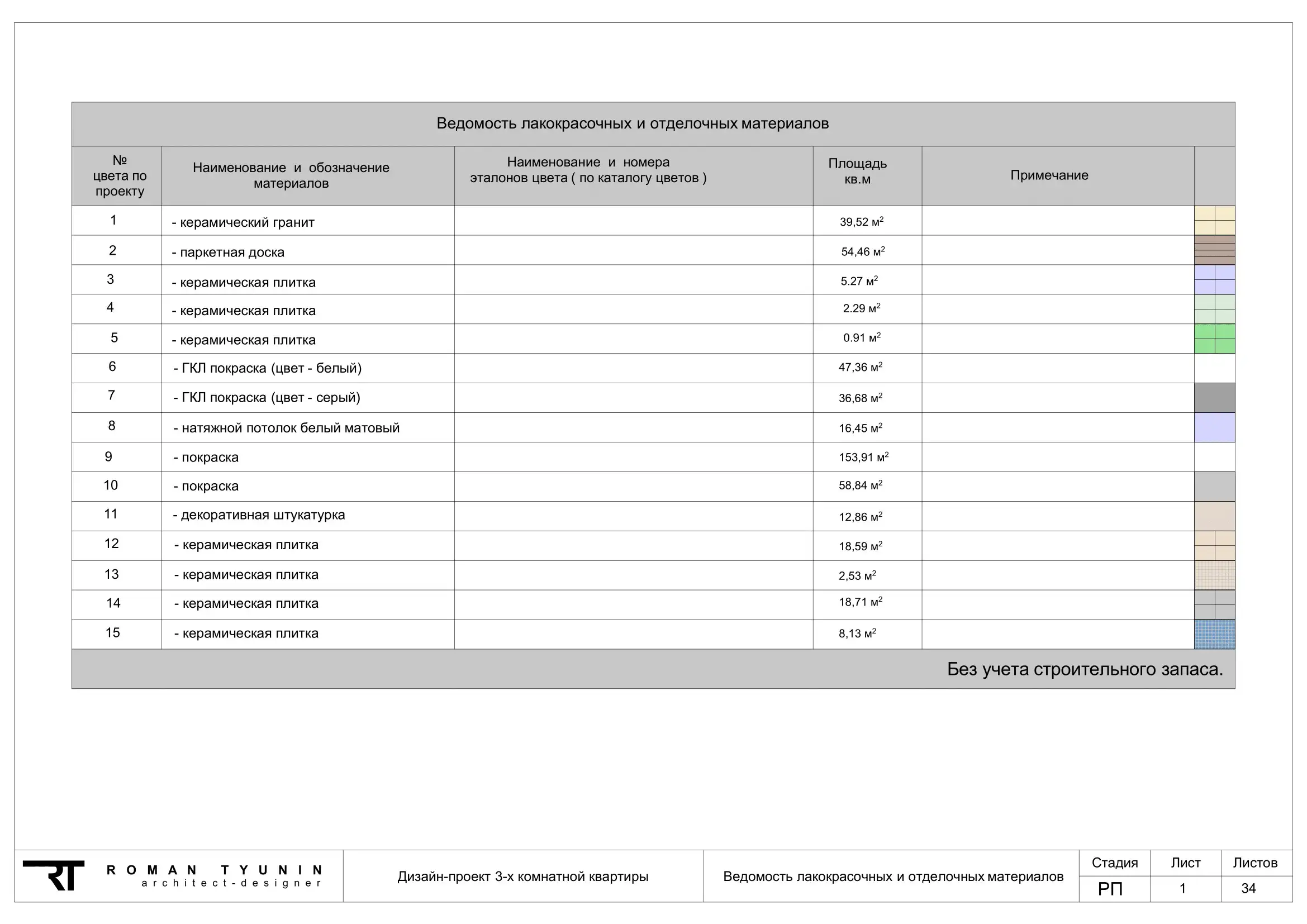Click the ROMAN TYUNIN name in footer
This screenshot has height=924, width=1307.
coord(215,870)
